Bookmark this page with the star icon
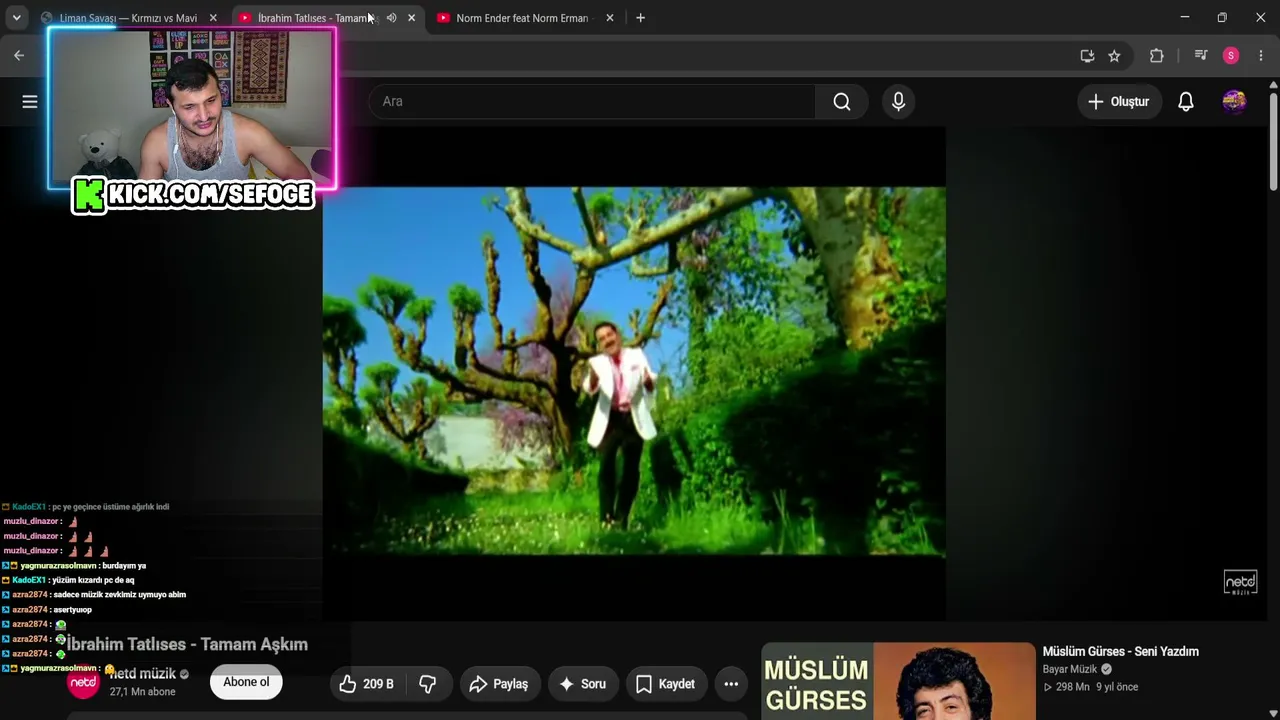Viewport: 1280px width, 720px height. 1114,56
